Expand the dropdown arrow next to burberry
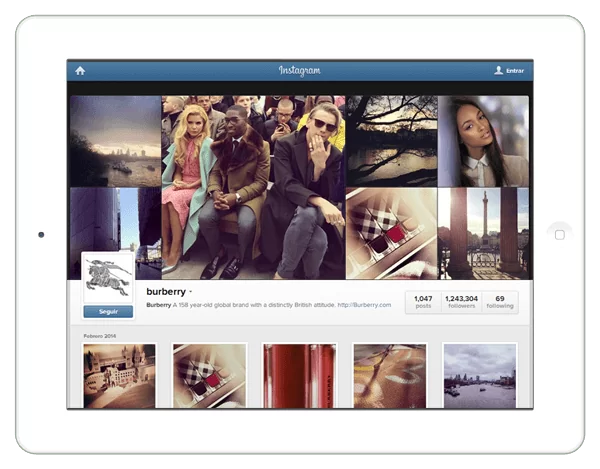The width and height of the screenshot is (600, 469). coord(191,292)
